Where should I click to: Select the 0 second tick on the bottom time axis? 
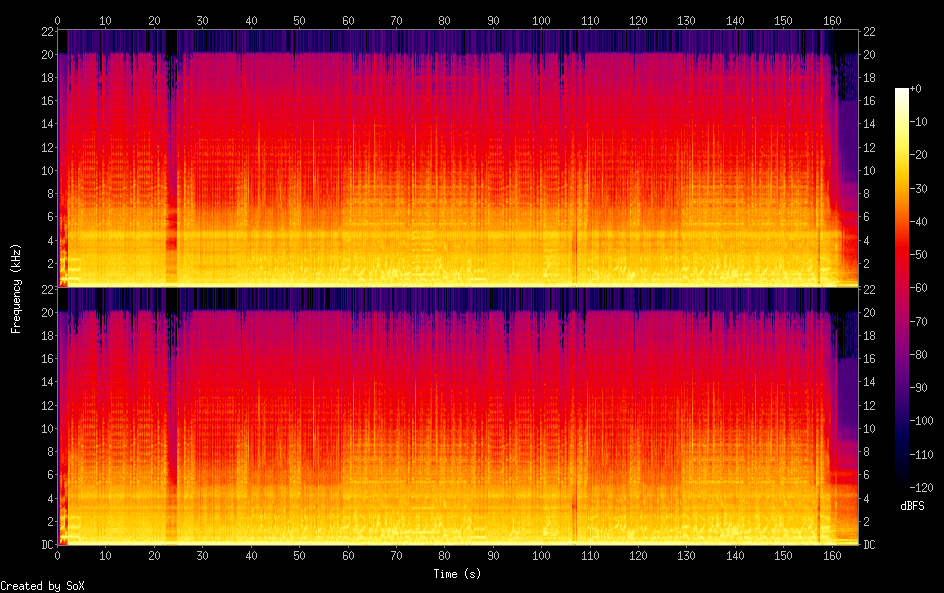click(58, 555)
